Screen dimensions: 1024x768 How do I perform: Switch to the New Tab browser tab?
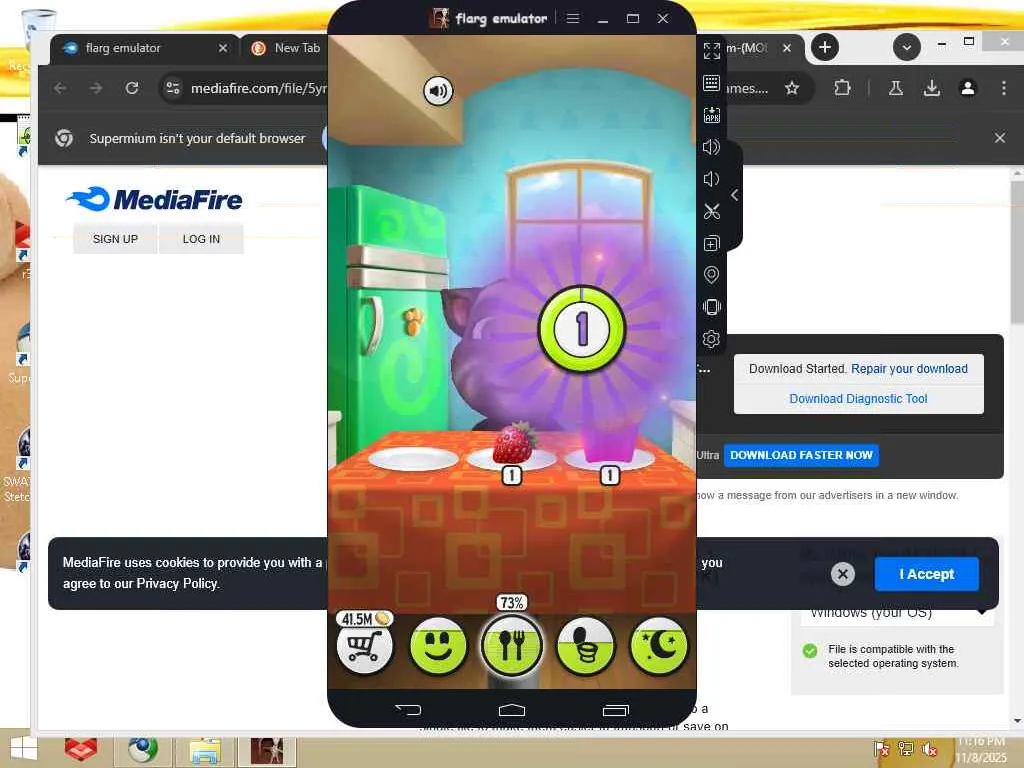coord(285,48)
